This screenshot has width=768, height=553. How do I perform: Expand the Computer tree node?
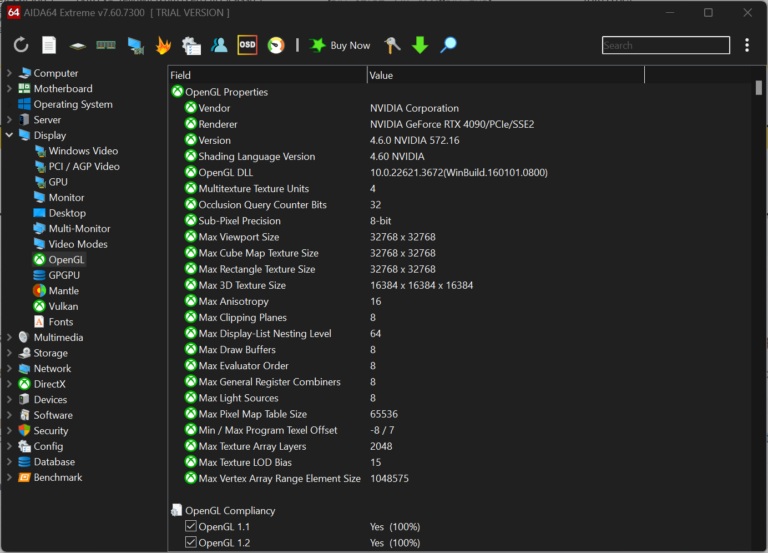click(x=9, y=73)
